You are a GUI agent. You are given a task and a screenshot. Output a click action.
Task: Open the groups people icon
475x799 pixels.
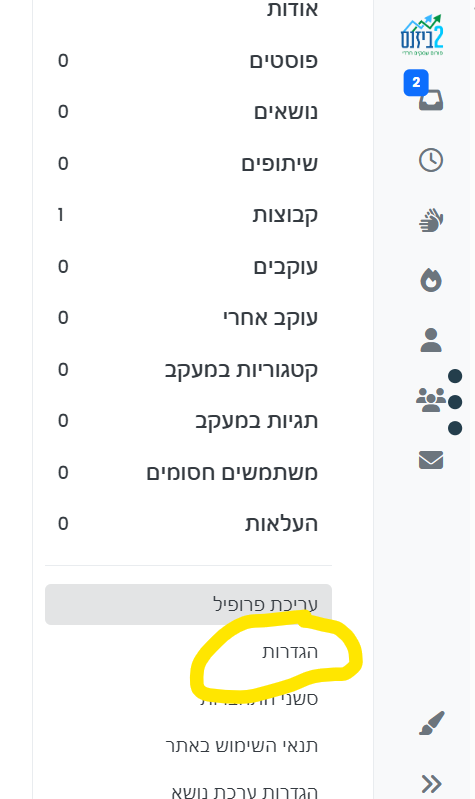431,400
